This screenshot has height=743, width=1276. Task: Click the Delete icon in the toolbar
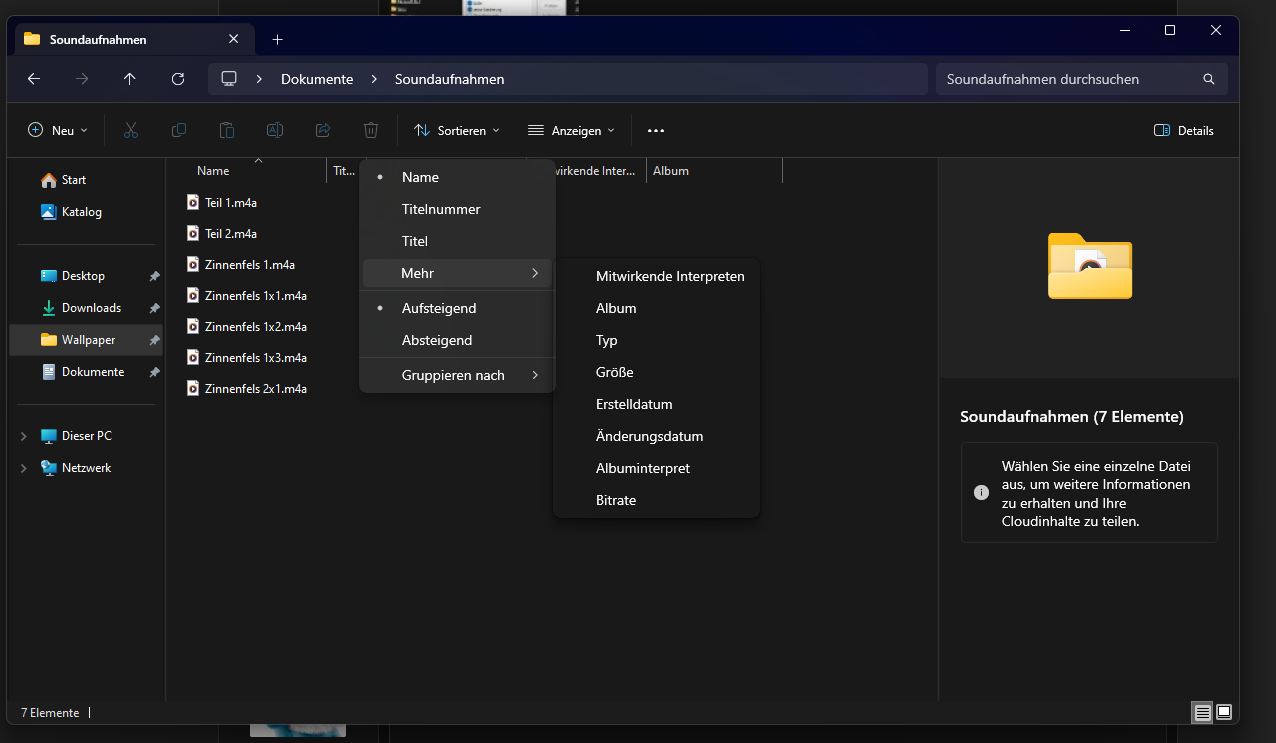point(370,130)
